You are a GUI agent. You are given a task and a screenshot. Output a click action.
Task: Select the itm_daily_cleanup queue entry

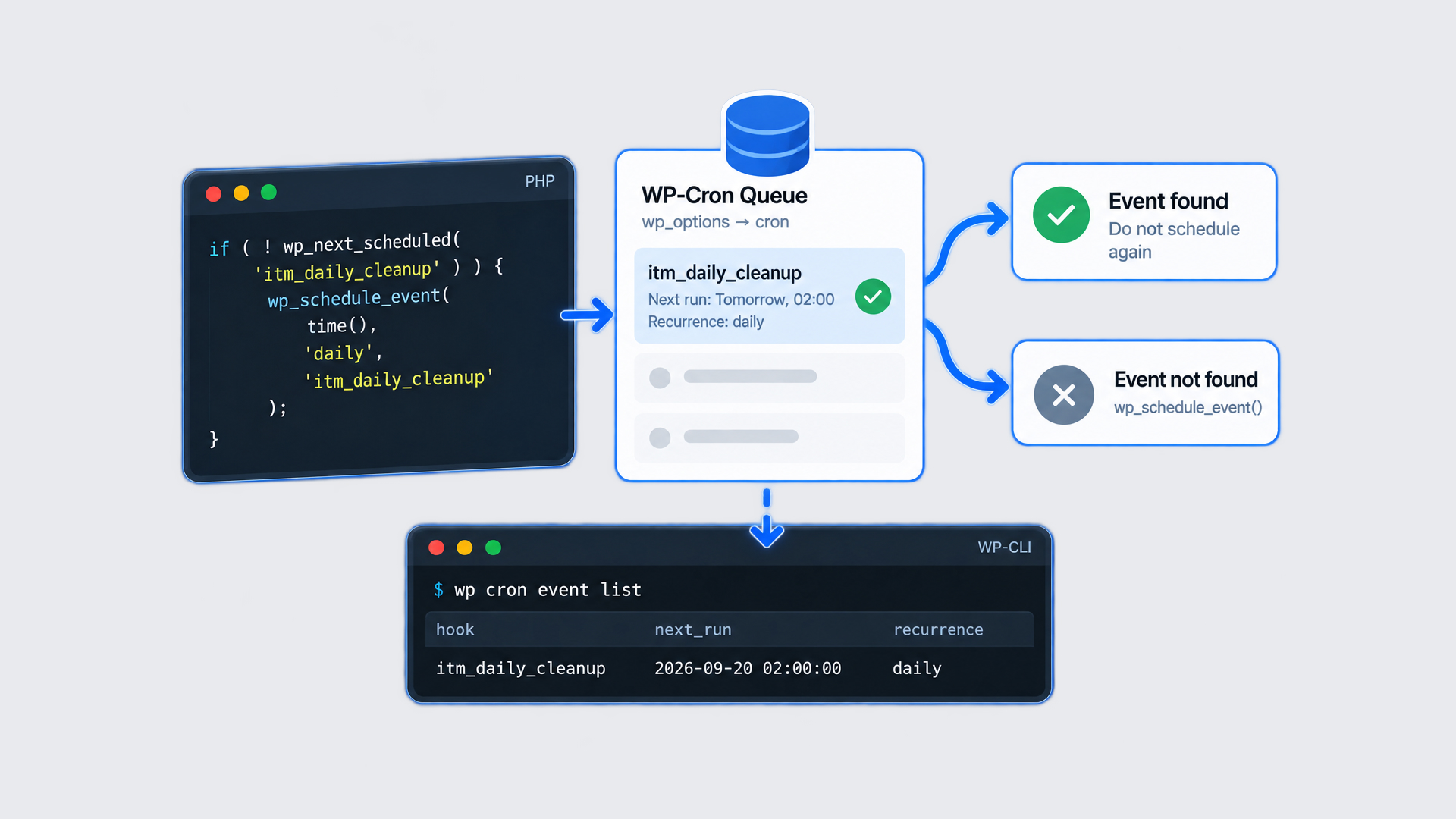(769, 296)
